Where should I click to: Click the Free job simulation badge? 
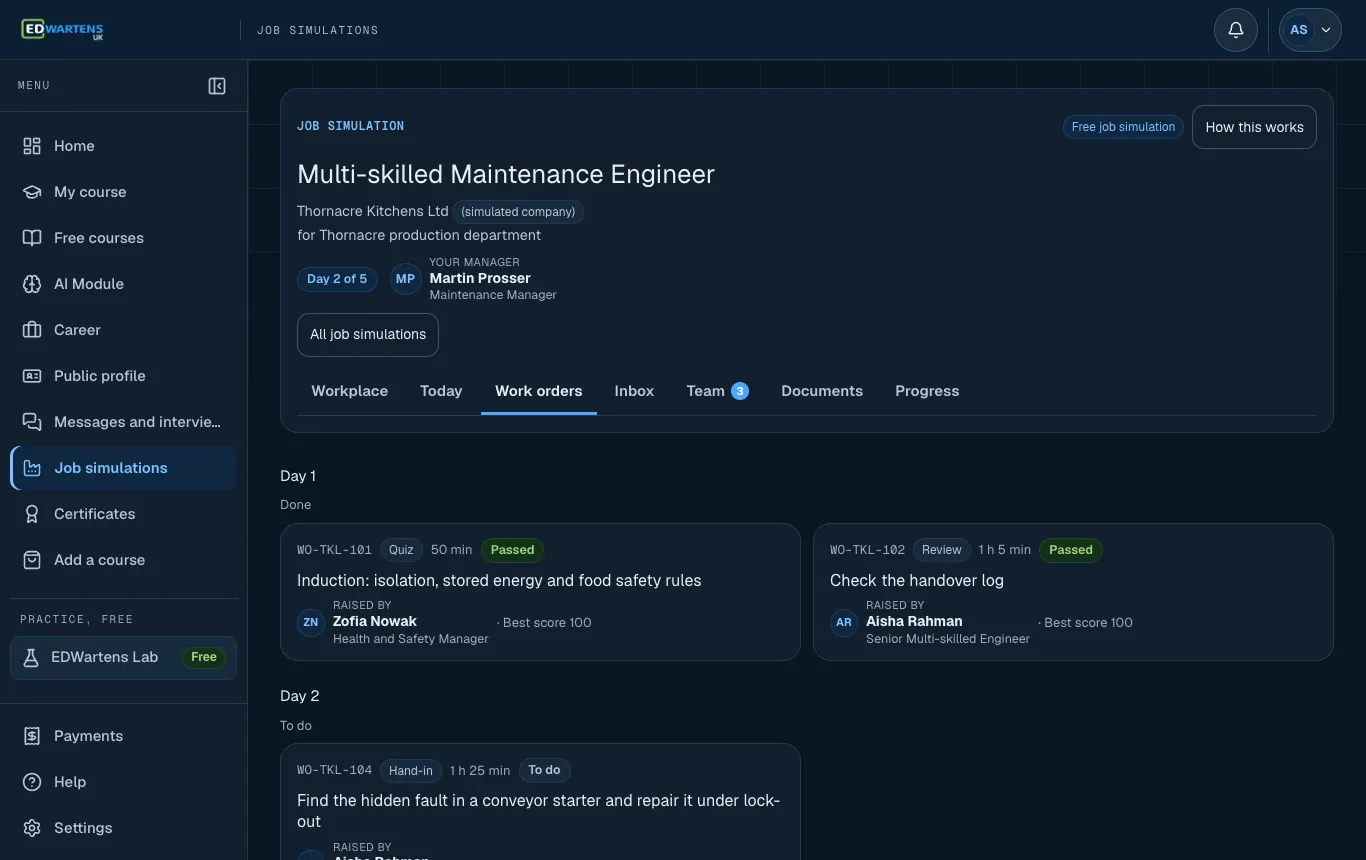click(x=1123, y=127)
